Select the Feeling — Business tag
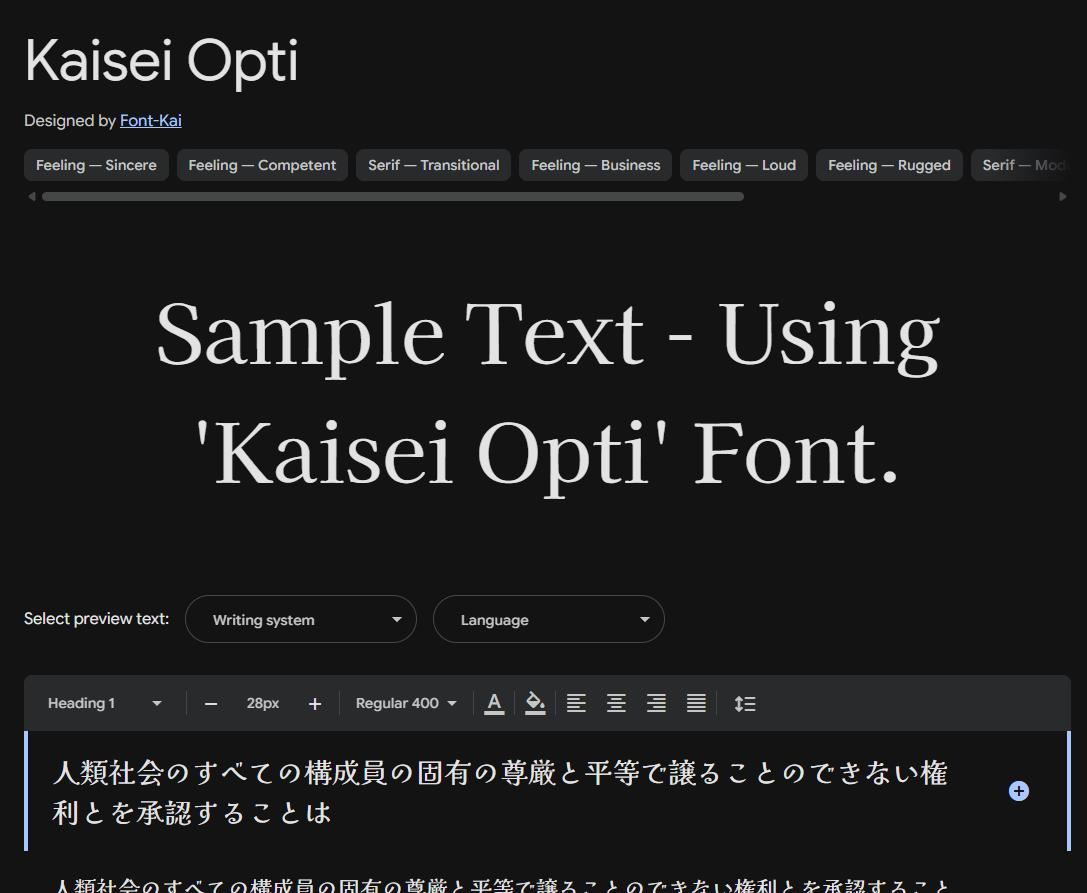Image resolution: width=1087 pixels, height=893 pixels. (x=595, y=165)
